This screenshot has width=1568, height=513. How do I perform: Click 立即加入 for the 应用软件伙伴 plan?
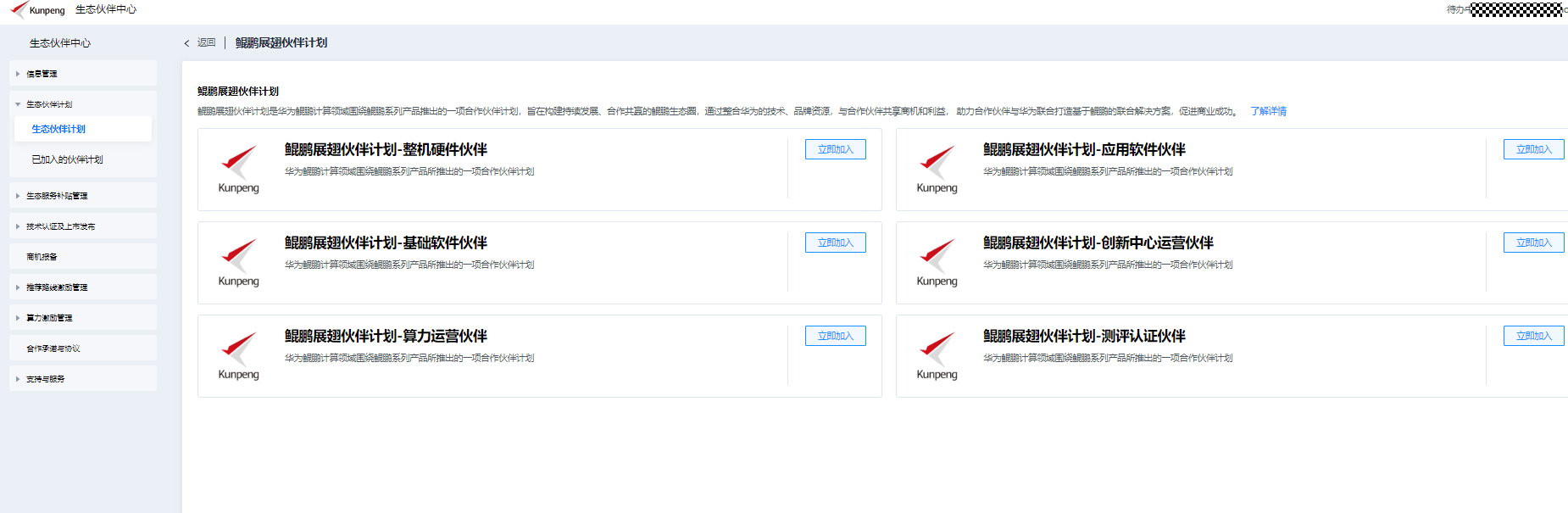click(x=1534, y=149)
